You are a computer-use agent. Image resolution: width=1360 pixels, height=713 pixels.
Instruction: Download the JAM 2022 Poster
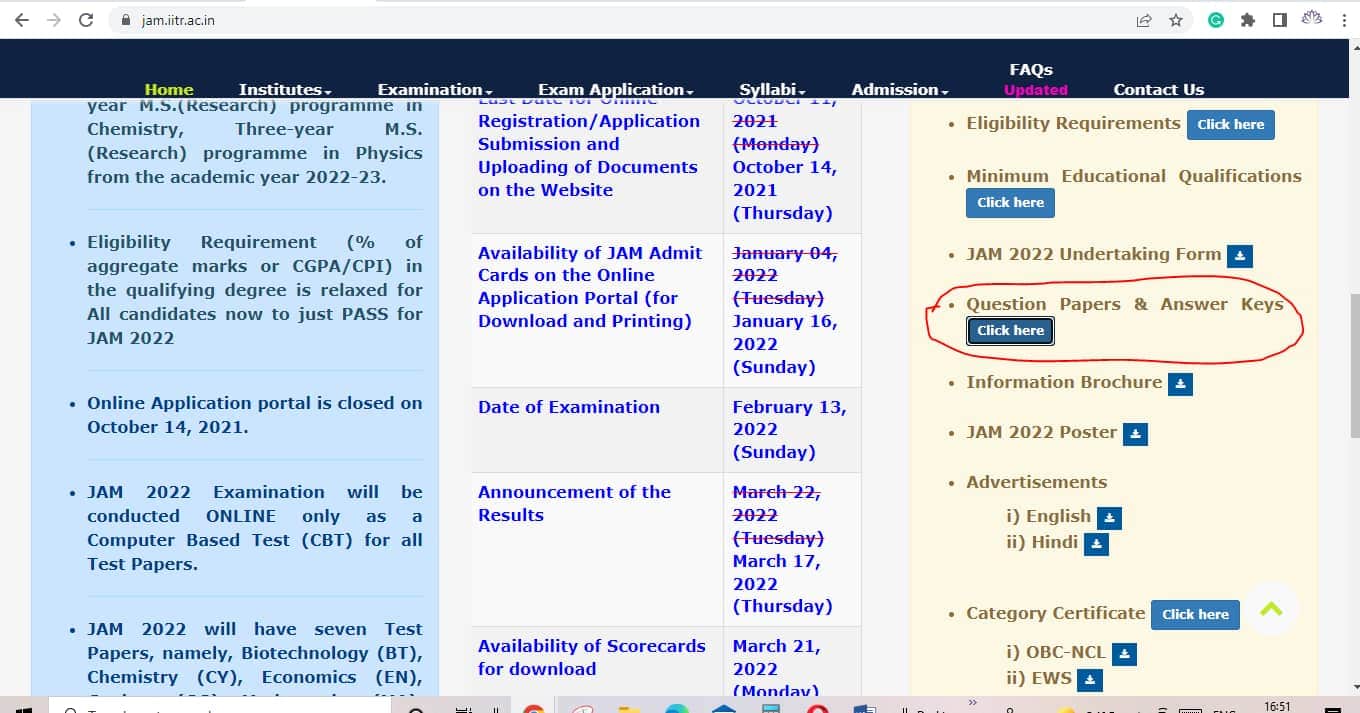coord(1135,434)
